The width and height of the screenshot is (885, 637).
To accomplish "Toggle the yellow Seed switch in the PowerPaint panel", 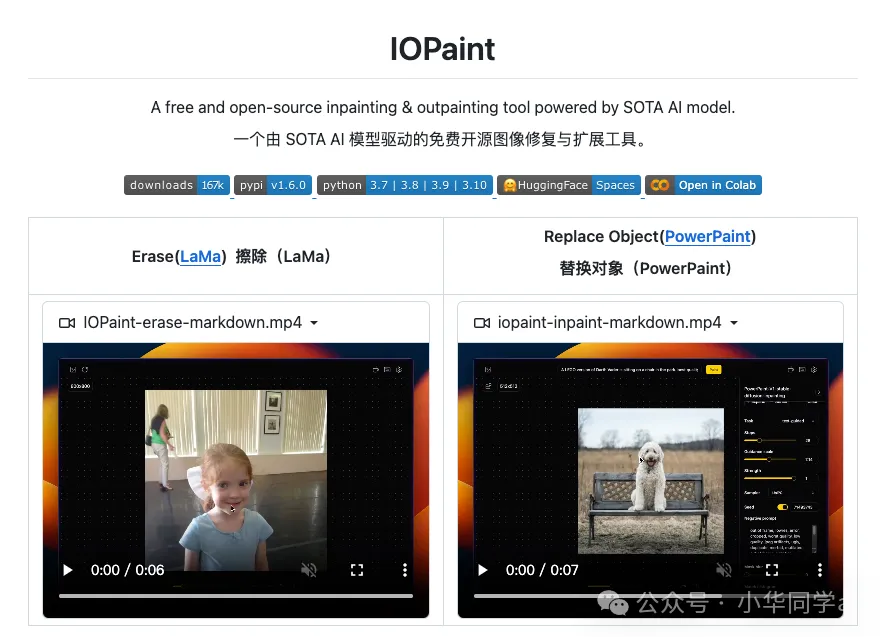I will click(x=781, y=507).
